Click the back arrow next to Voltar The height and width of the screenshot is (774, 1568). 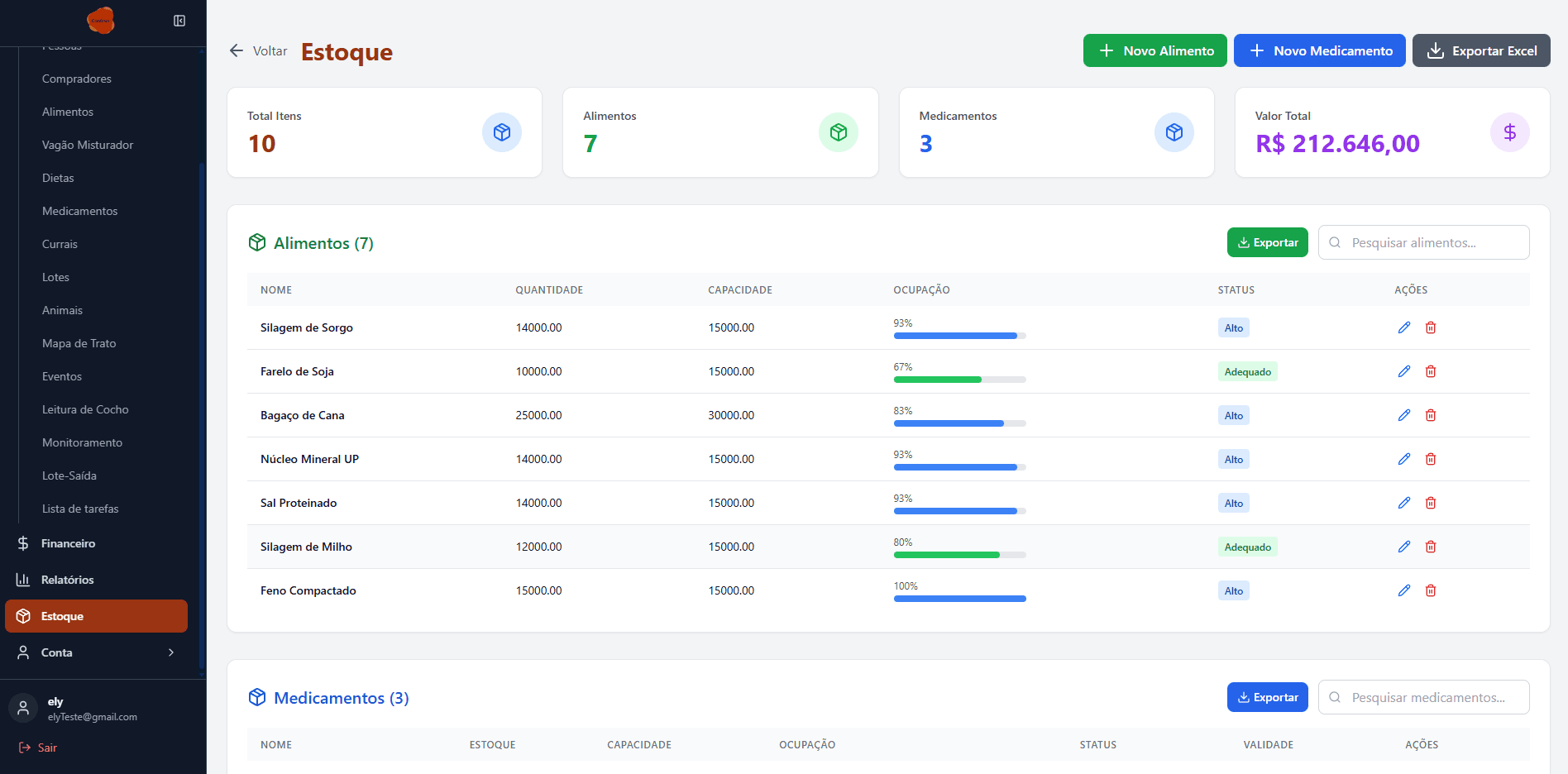237,50
